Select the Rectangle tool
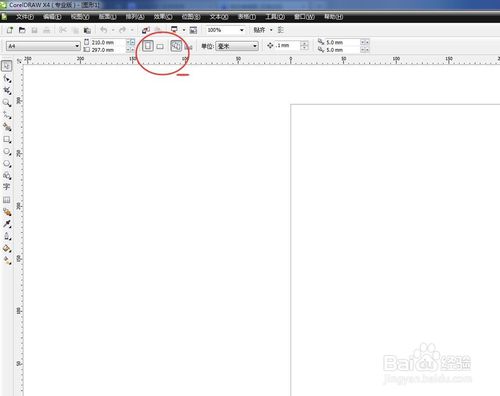500x396 pixels. 7,139
